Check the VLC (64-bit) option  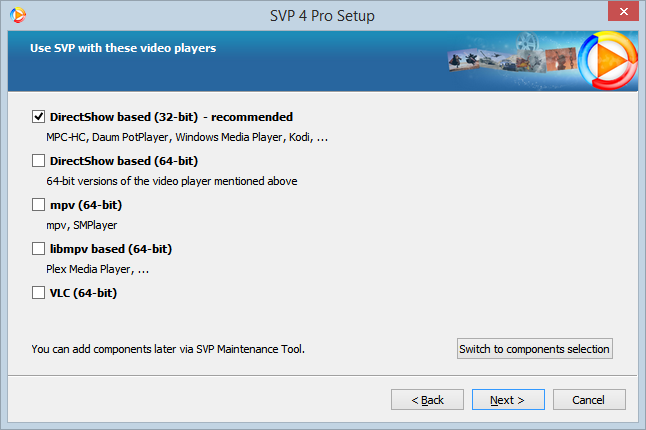[39, 293]
